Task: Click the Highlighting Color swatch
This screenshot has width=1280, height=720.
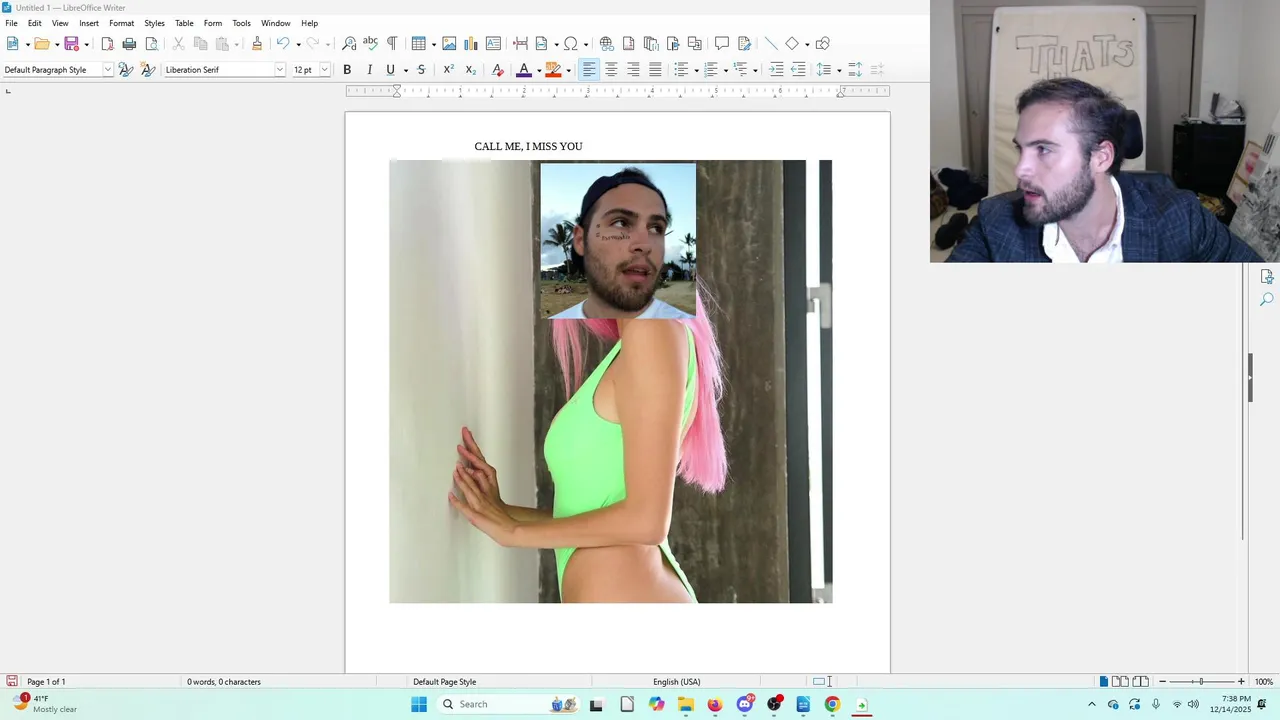Action: coord(553,69)
